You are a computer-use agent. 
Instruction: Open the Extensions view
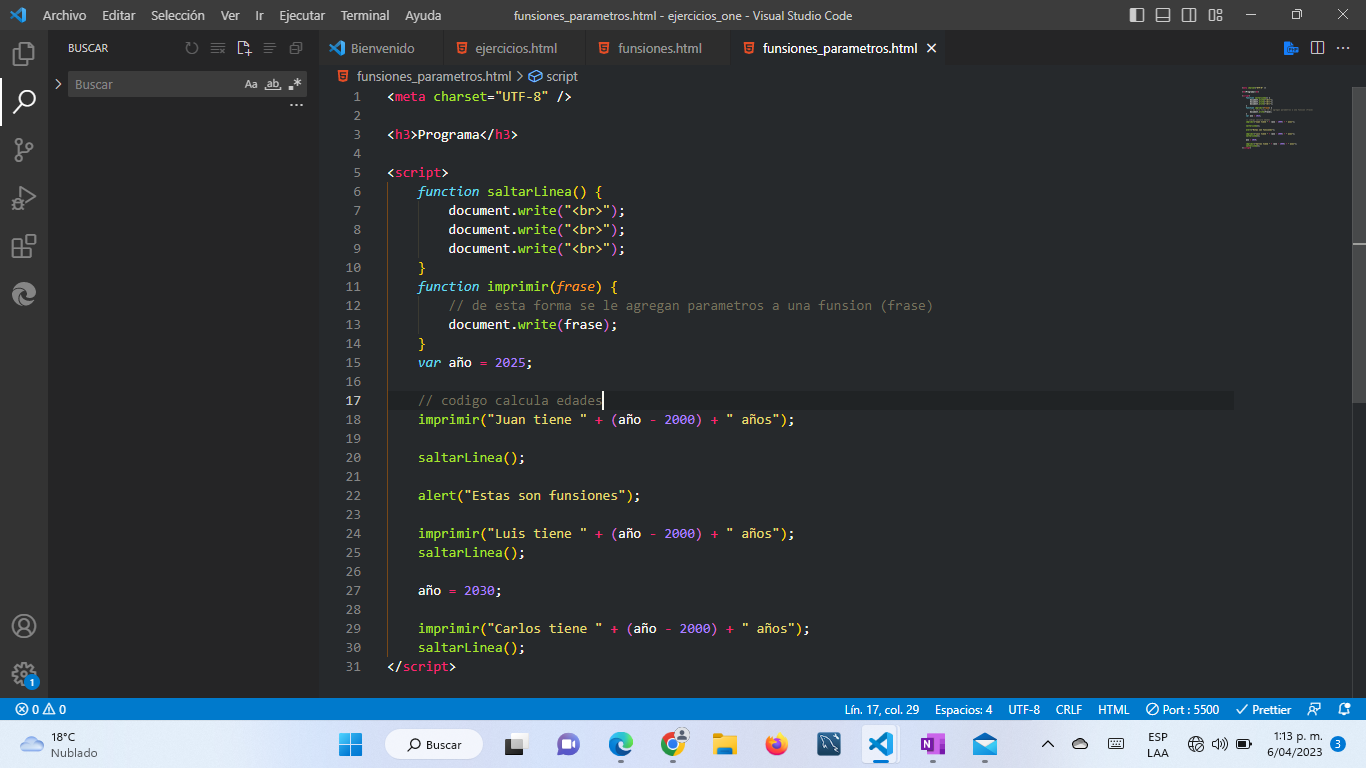point(24,246)
